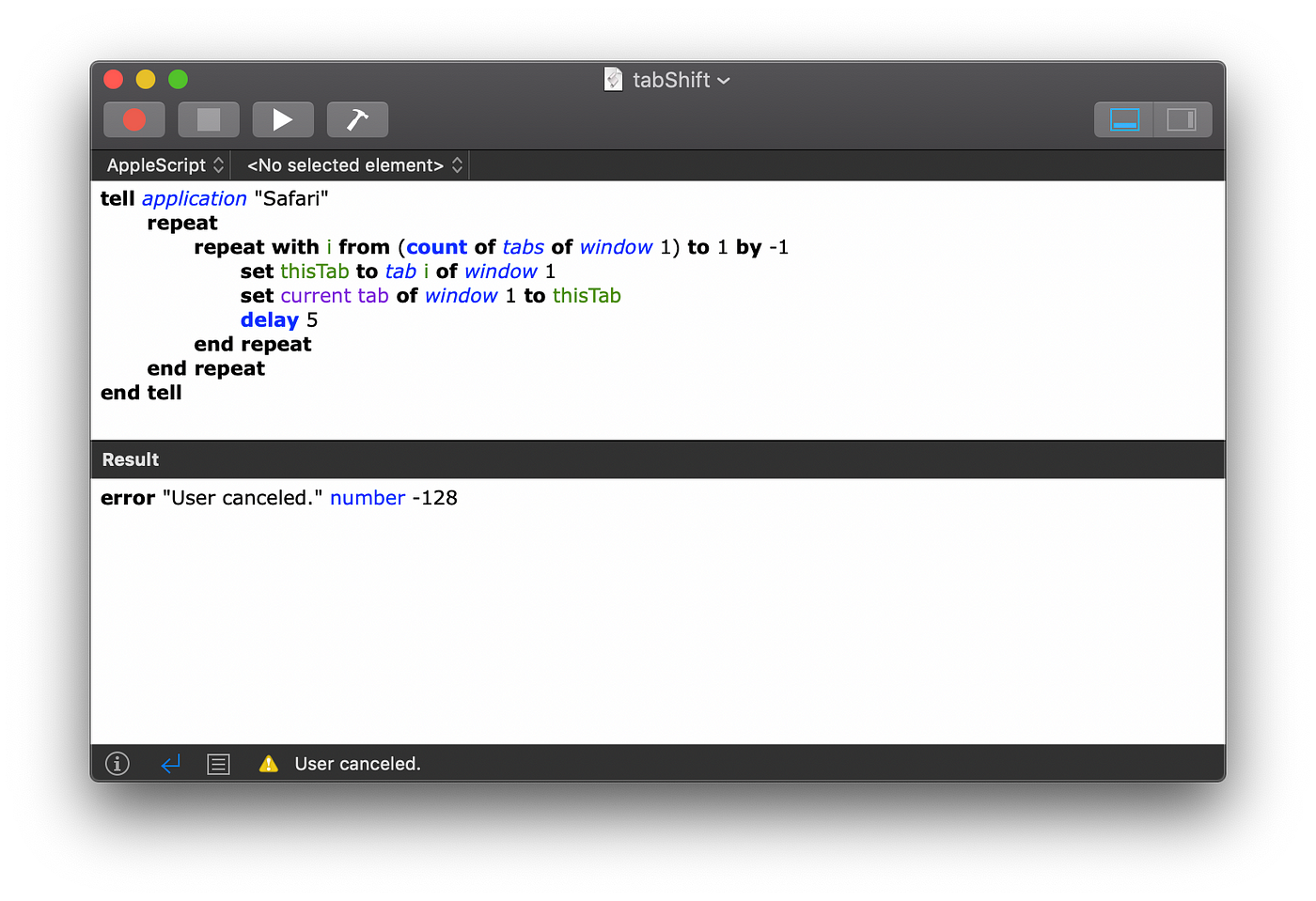The height and width of the screenshot is (901, 1316).
Task: Click the 'repeat with i from' line
Action: [x=491, y=247]
